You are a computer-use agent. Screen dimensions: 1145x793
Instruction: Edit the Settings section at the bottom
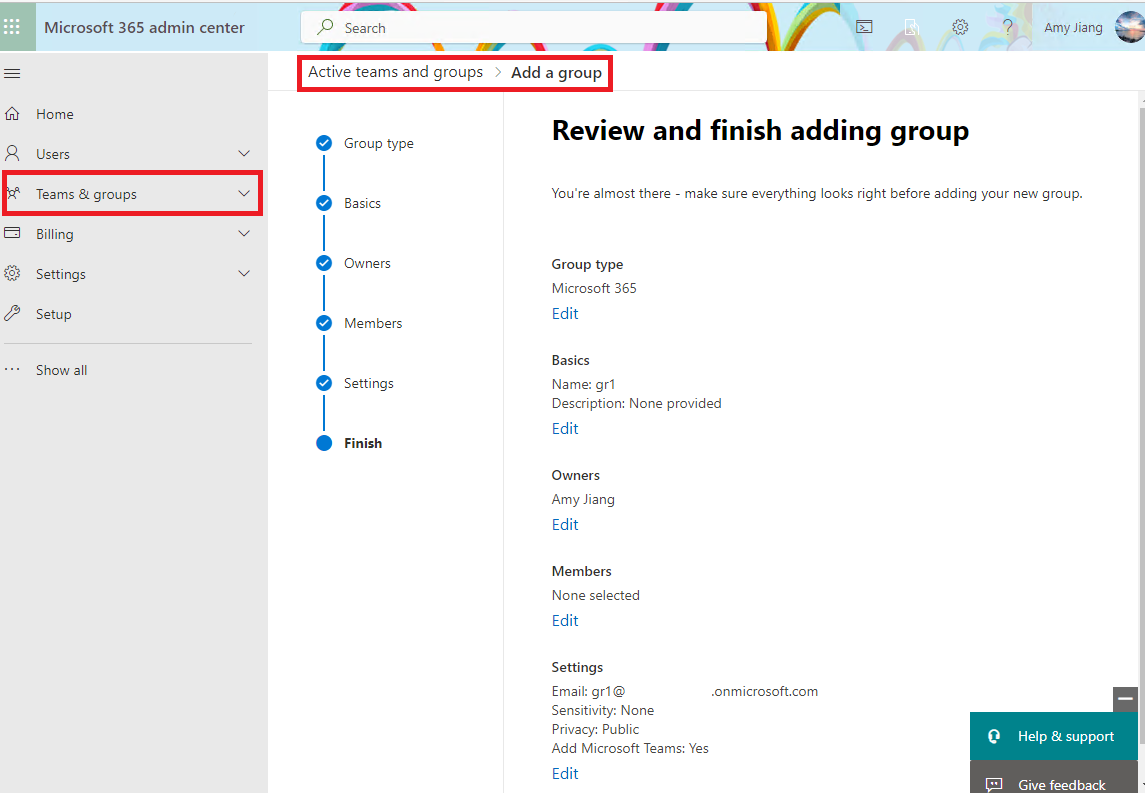click(564, 773)
